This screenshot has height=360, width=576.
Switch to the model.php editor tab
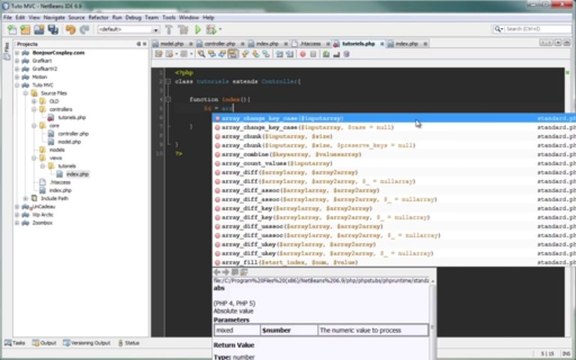click(x=171, y=44)
